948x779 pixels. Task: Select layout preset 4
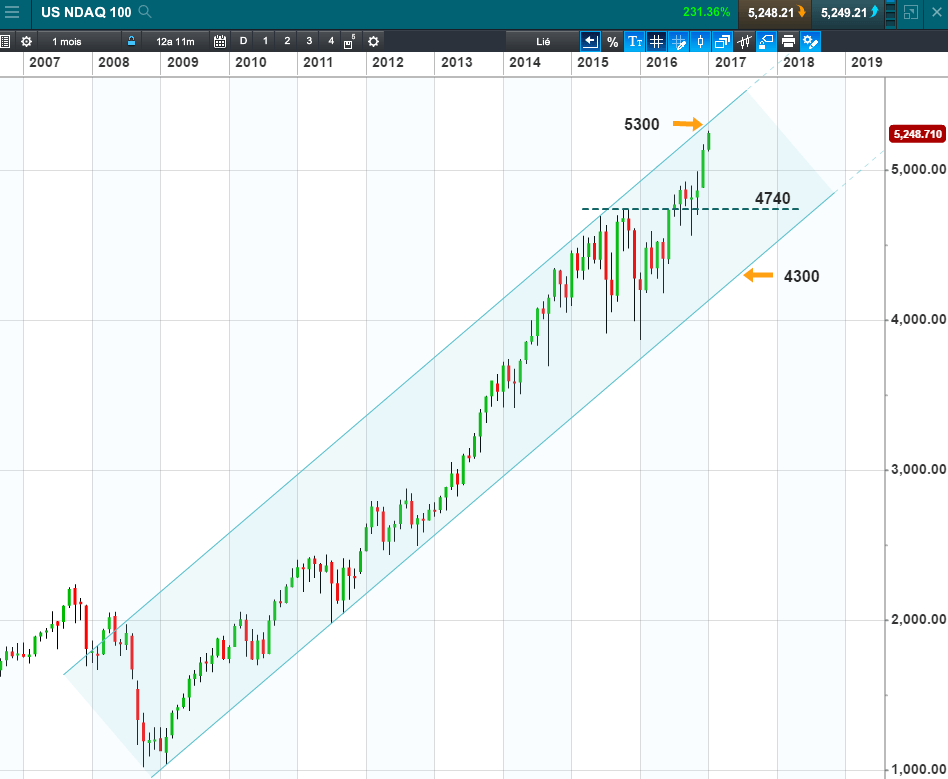330,41
